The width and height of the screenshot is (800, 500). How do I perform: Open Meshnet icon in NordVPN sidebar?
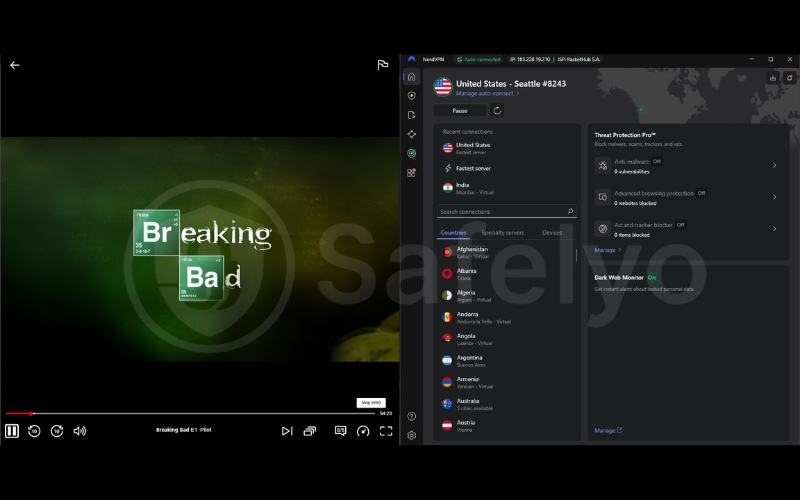click(412, 134)
